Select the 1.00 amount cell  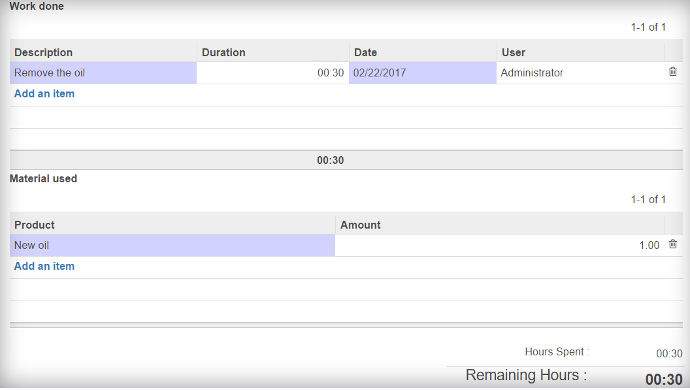pos(499,245)
